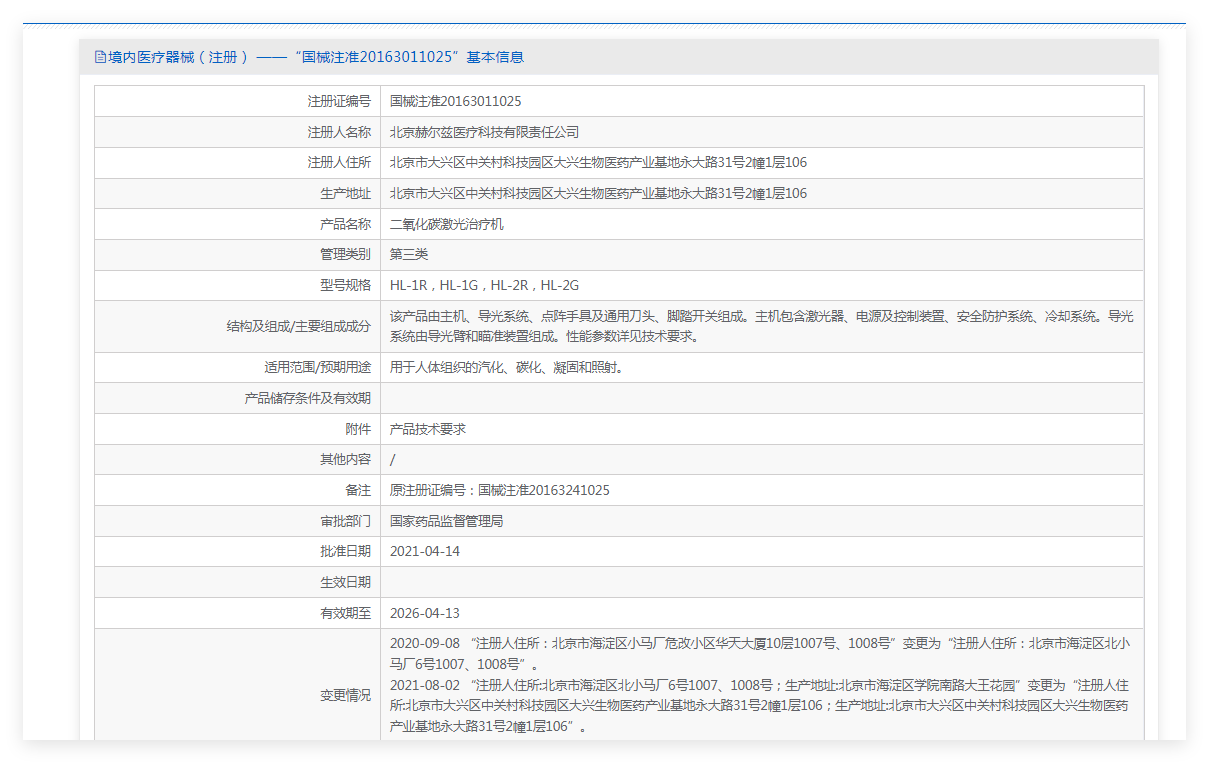This screenshot has height=763, width=1209.
Task: Click the 备注 original registration number text
Action: click(499, 490)
